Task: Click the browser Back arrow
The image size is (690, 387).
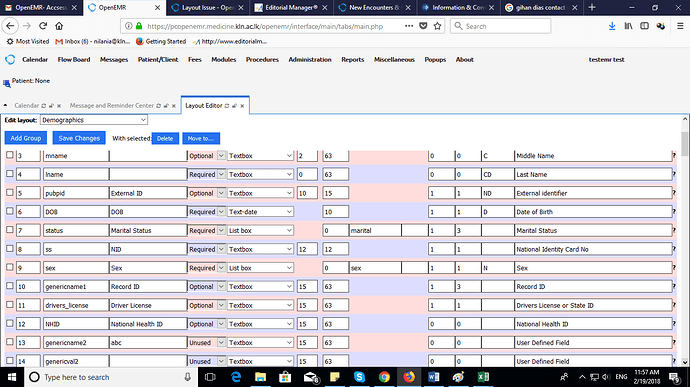Action: (10, 26)
